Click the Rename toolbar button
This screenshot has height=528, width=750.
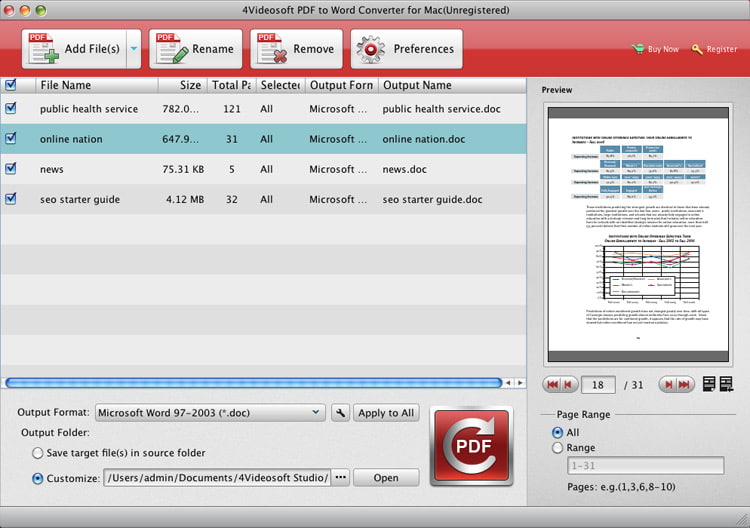(195, 49)
